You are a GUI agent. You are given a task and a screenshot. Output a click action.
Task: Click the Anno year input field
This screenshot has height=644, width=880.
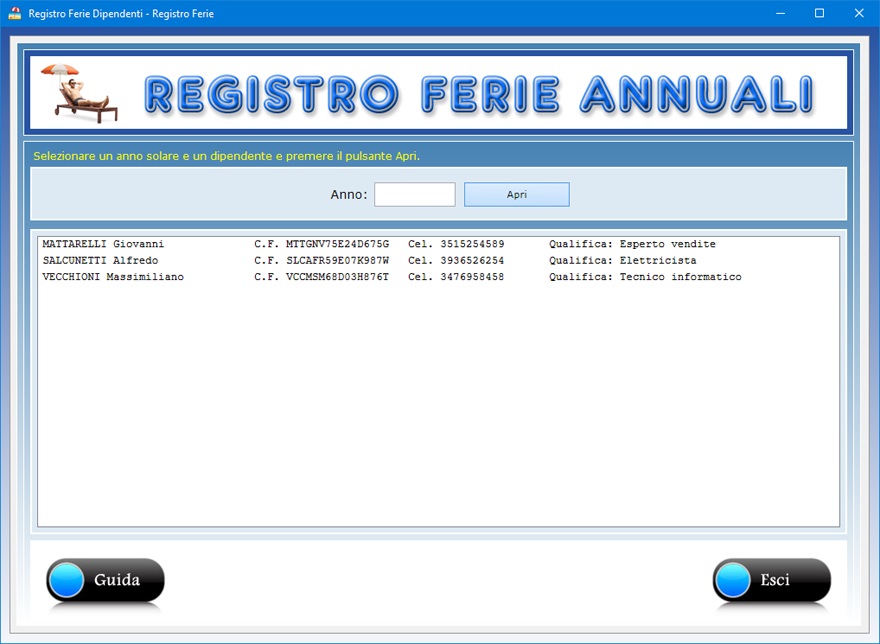point(415,194)
